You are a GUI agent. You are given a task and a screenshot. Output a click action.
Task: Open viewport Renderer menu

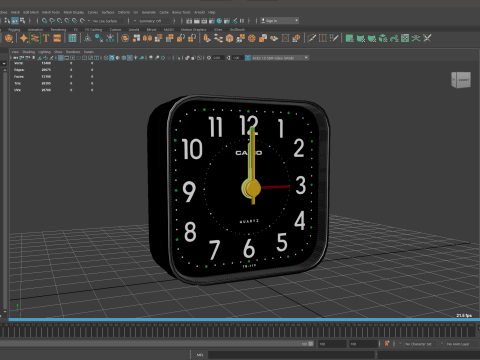[x=73, y=52]
